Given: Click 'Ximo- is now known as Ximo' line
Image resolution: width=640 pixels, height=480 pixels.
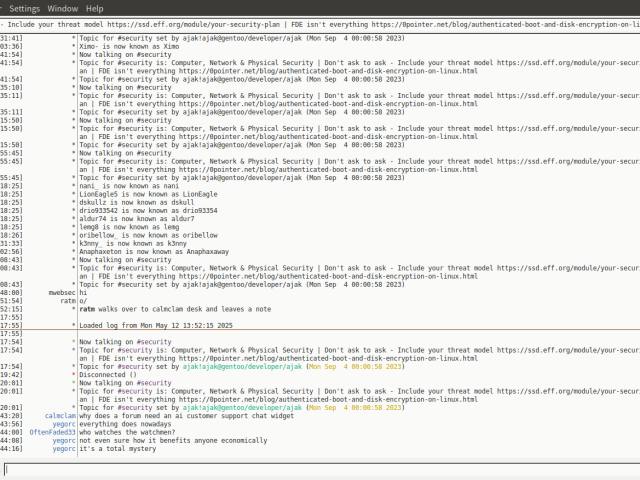Looking at the screenshot, I should [124, 46].
